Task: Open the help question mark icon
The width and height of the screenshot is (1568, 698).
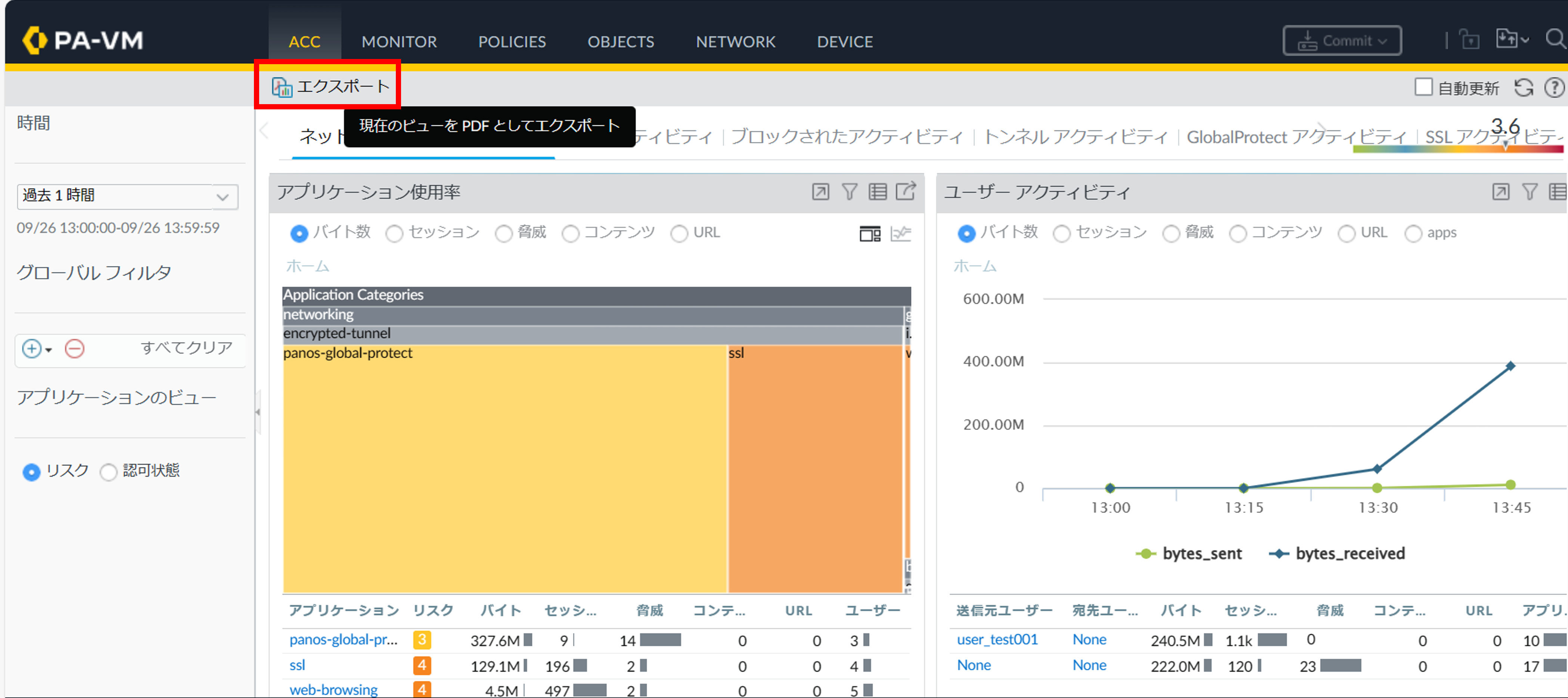Action: (1554, 88)
